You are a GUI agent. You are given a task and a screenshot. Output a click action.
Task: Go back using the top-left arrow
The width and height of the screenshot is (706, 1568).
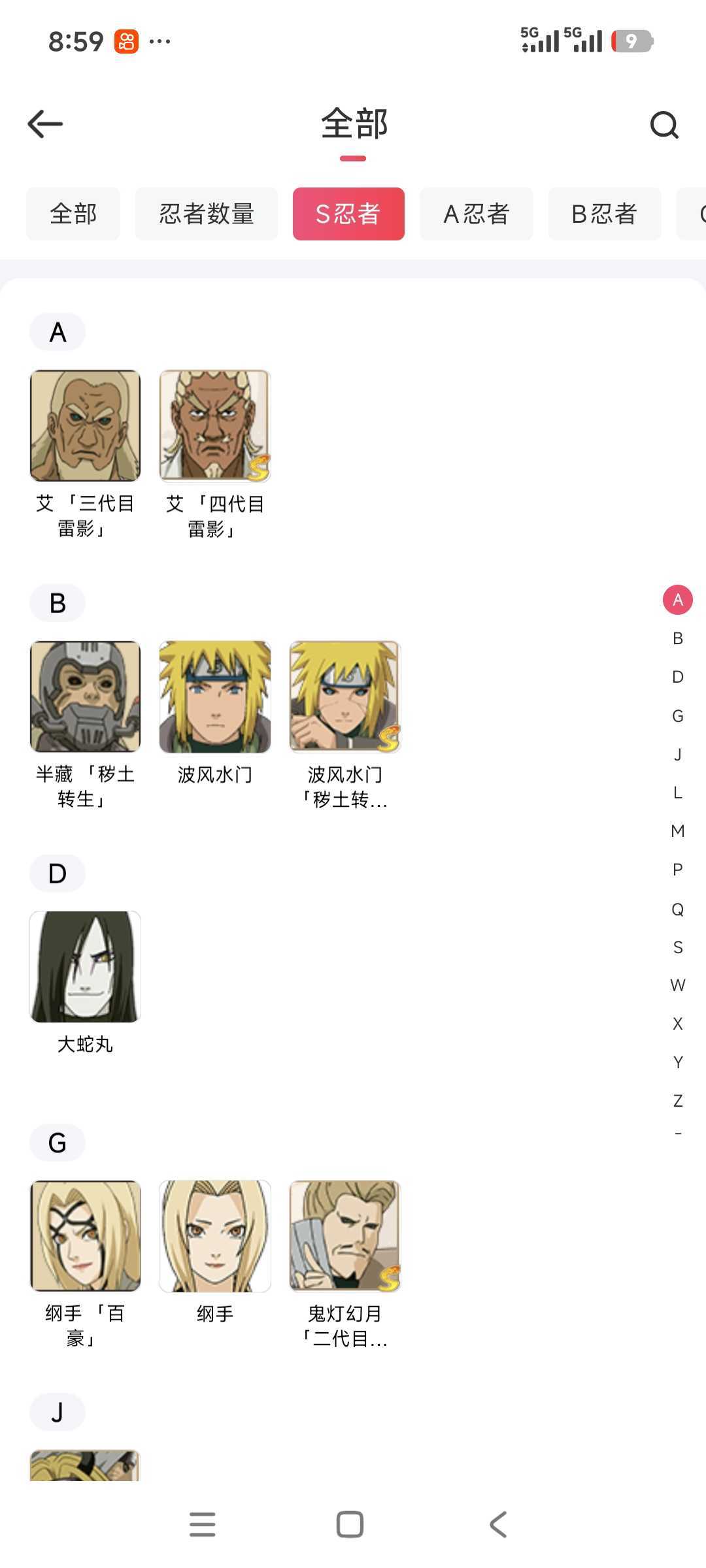pos(45,124)
